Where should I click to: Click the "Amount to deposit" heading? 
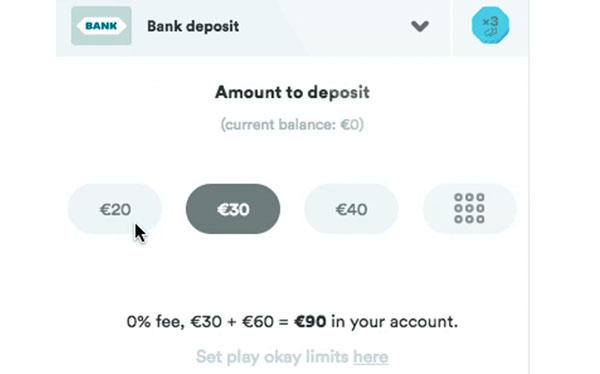tap(292, 92)
